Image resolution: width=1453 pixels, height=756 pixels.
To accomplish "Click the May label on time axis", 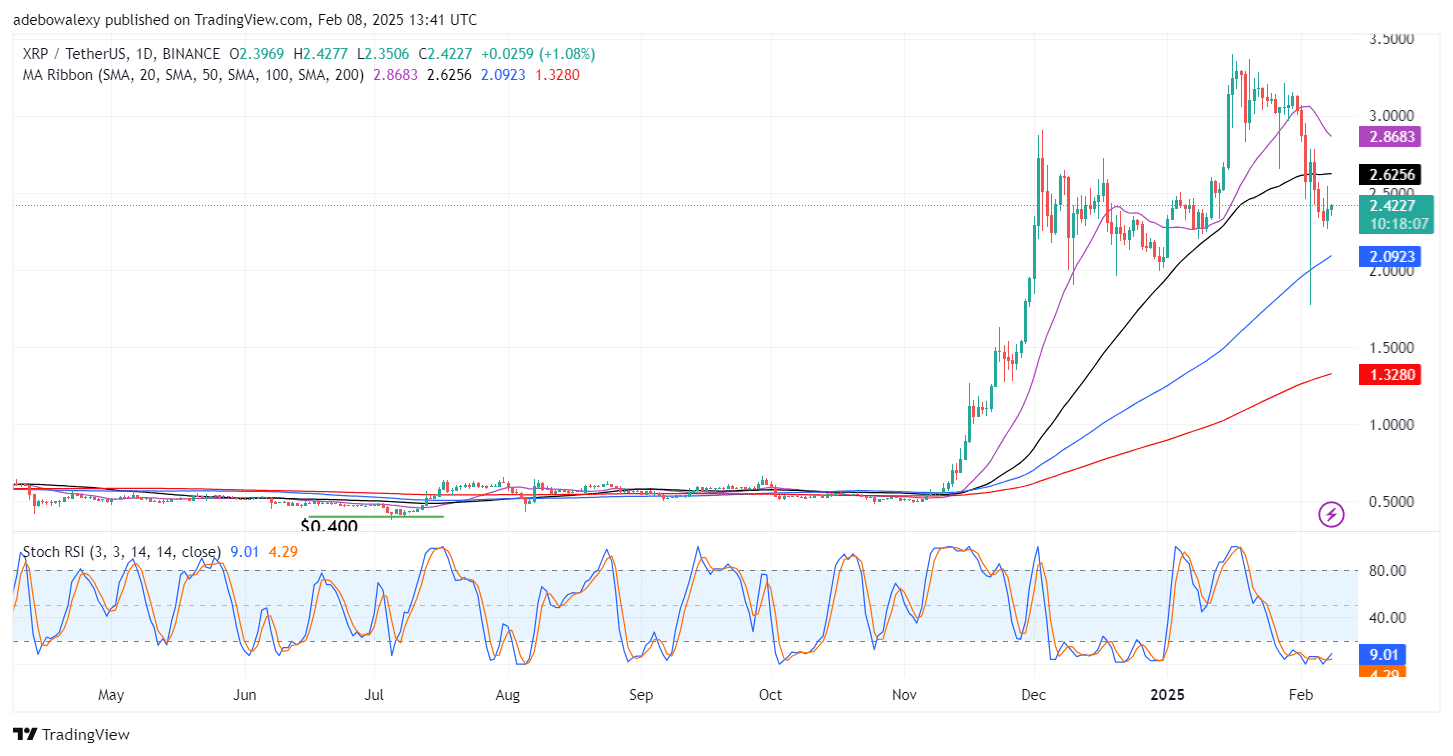I will coord(111,694).
